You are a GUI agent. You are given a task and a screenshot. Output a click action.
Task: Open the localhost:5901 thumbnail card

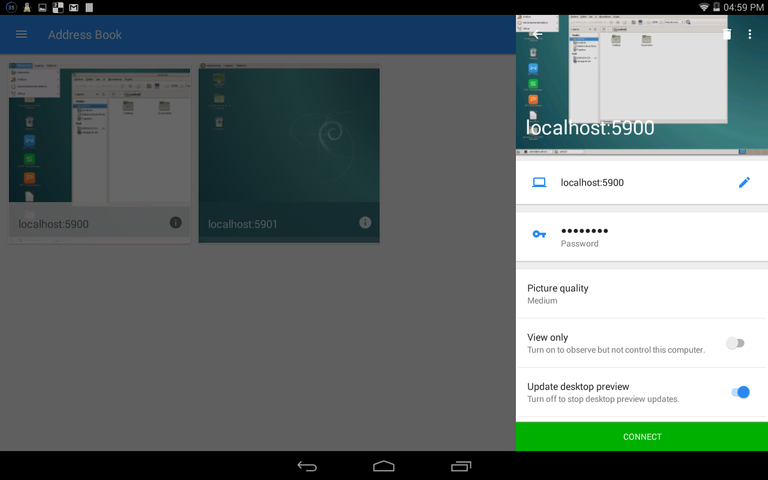pyautogui.click(x=289, y=153)
